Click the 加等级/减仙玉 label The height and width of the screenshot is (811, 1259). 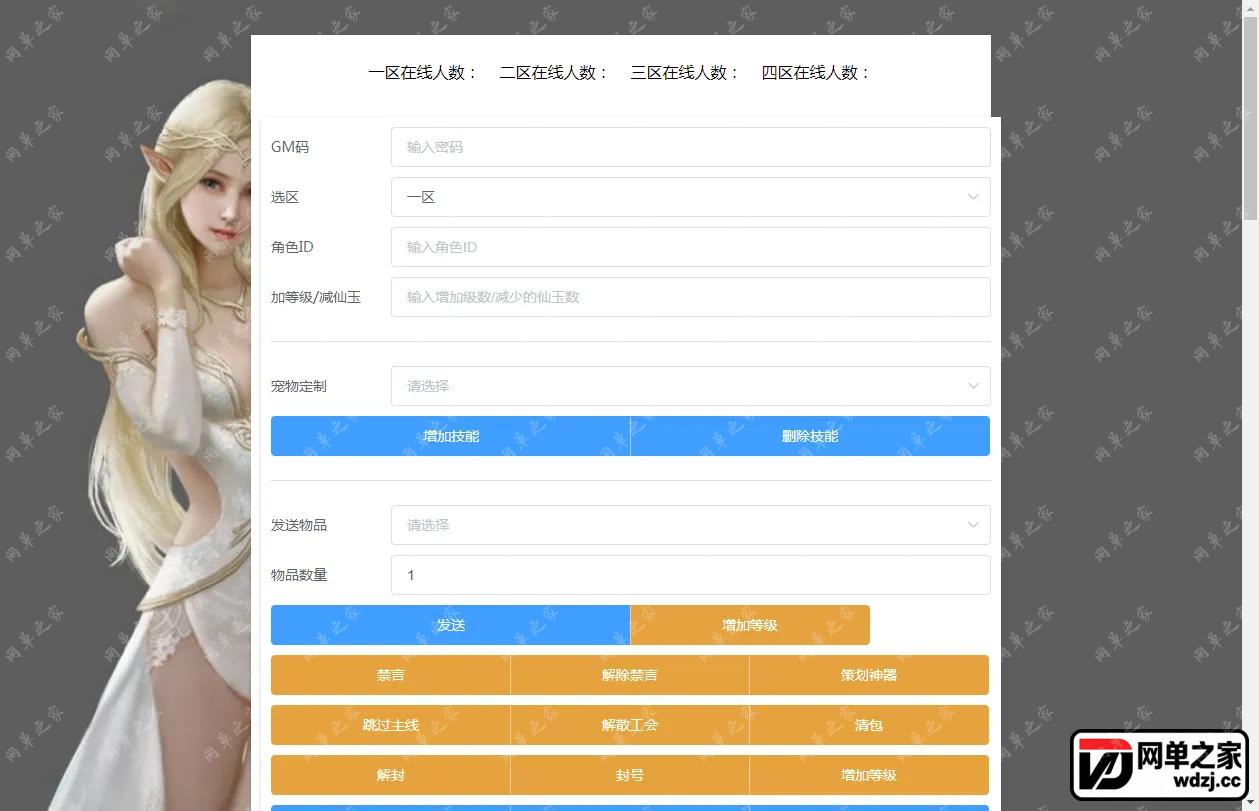pos(316,297)
